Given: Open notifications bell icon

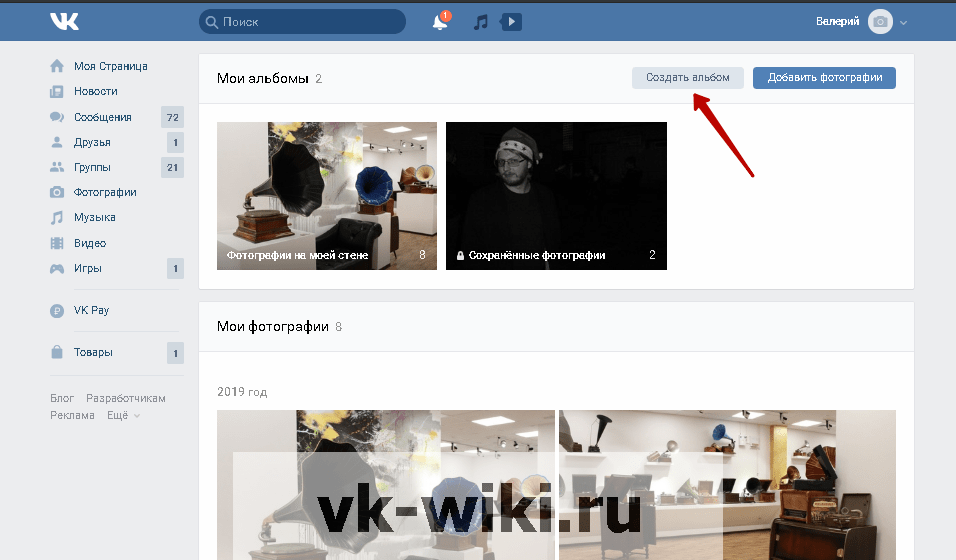Looking at the screenshot, I should pos(440,22).
